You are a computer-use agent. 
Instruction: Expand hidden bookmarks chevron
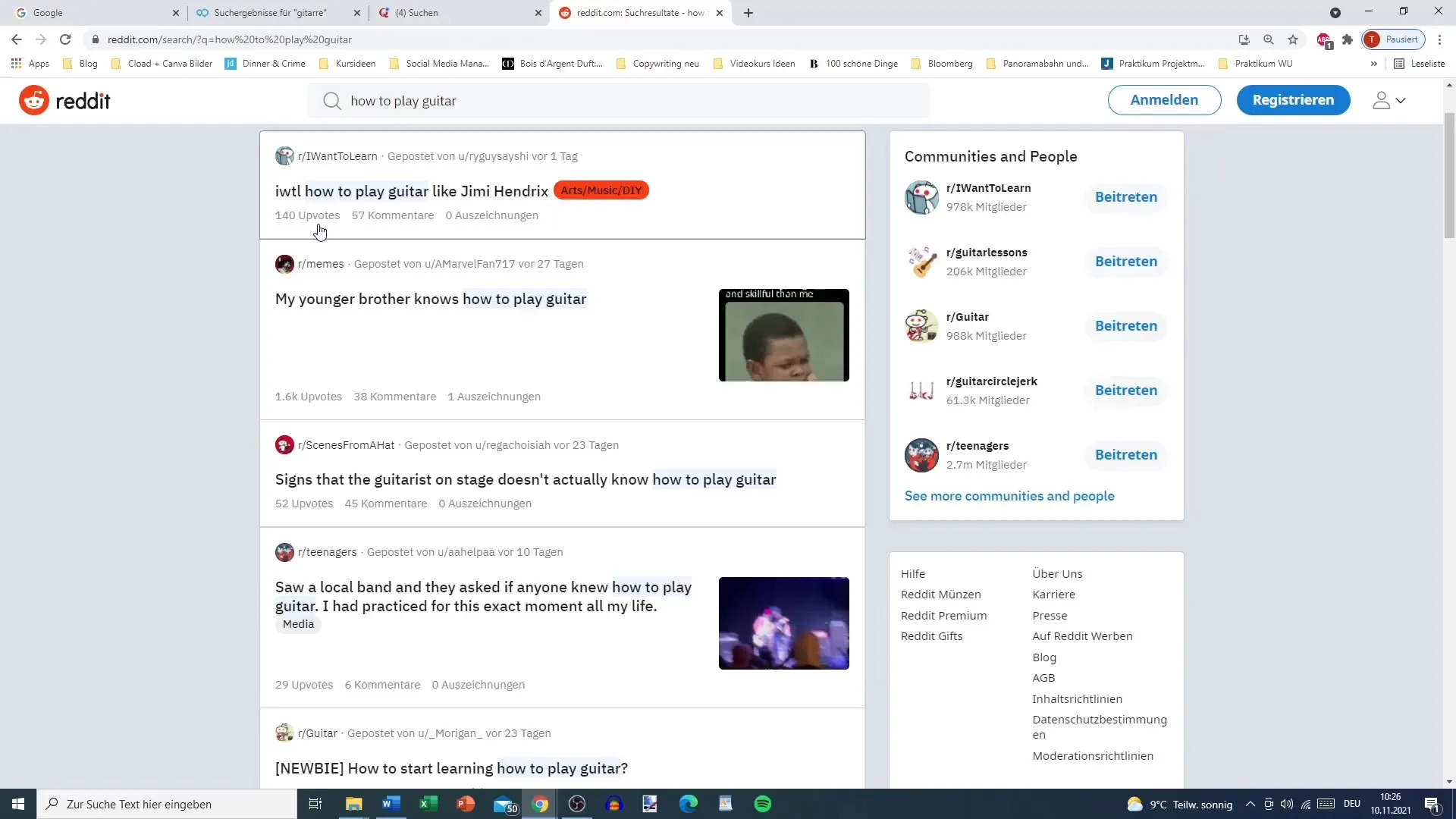1373,64
